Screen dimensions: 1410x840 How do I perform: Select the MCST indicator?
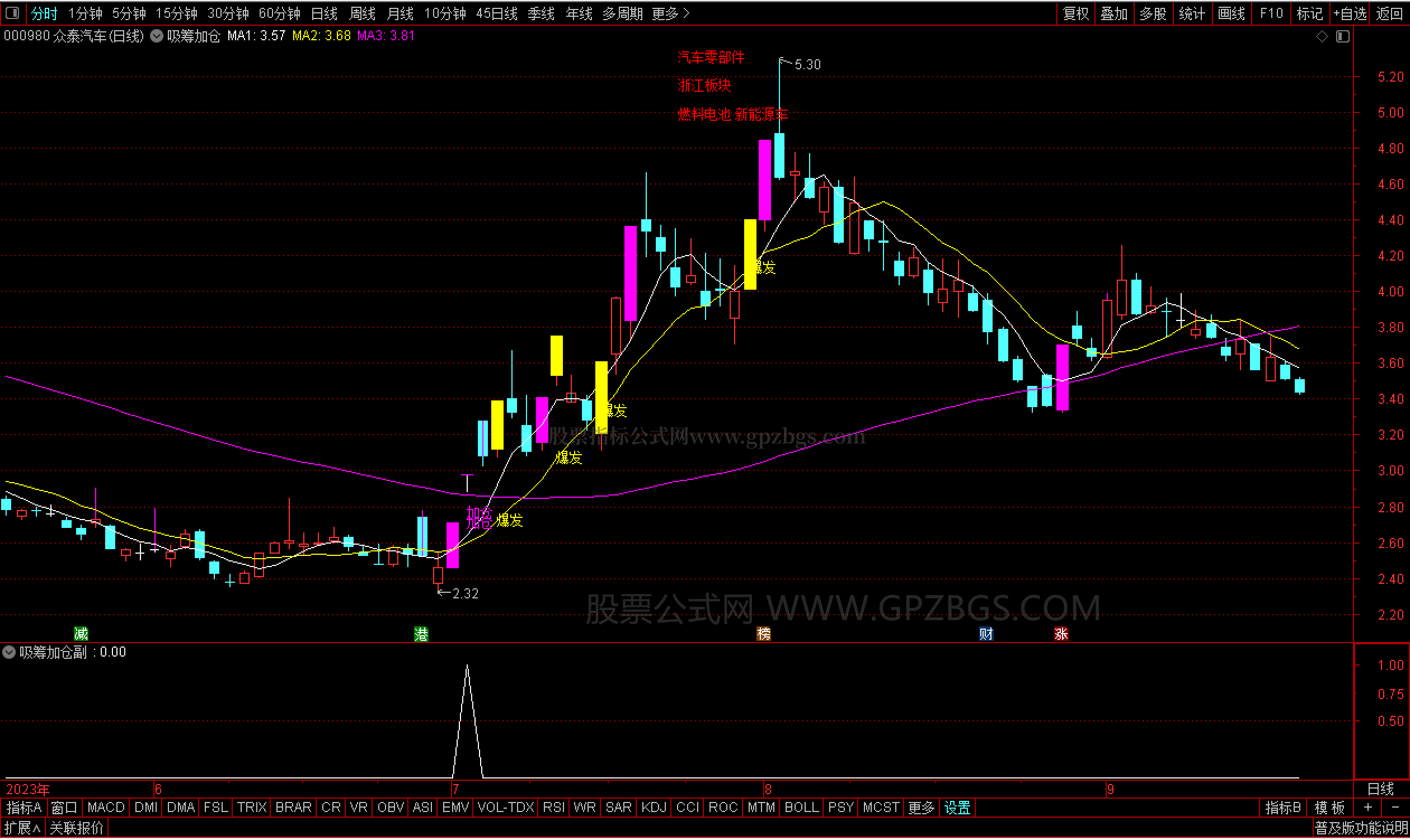click(881, 808)
